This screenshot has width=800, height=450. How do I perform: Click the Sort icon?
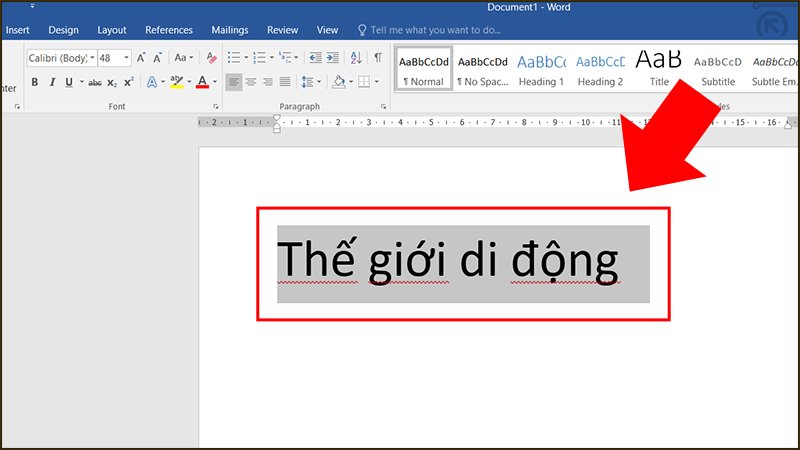355,58
